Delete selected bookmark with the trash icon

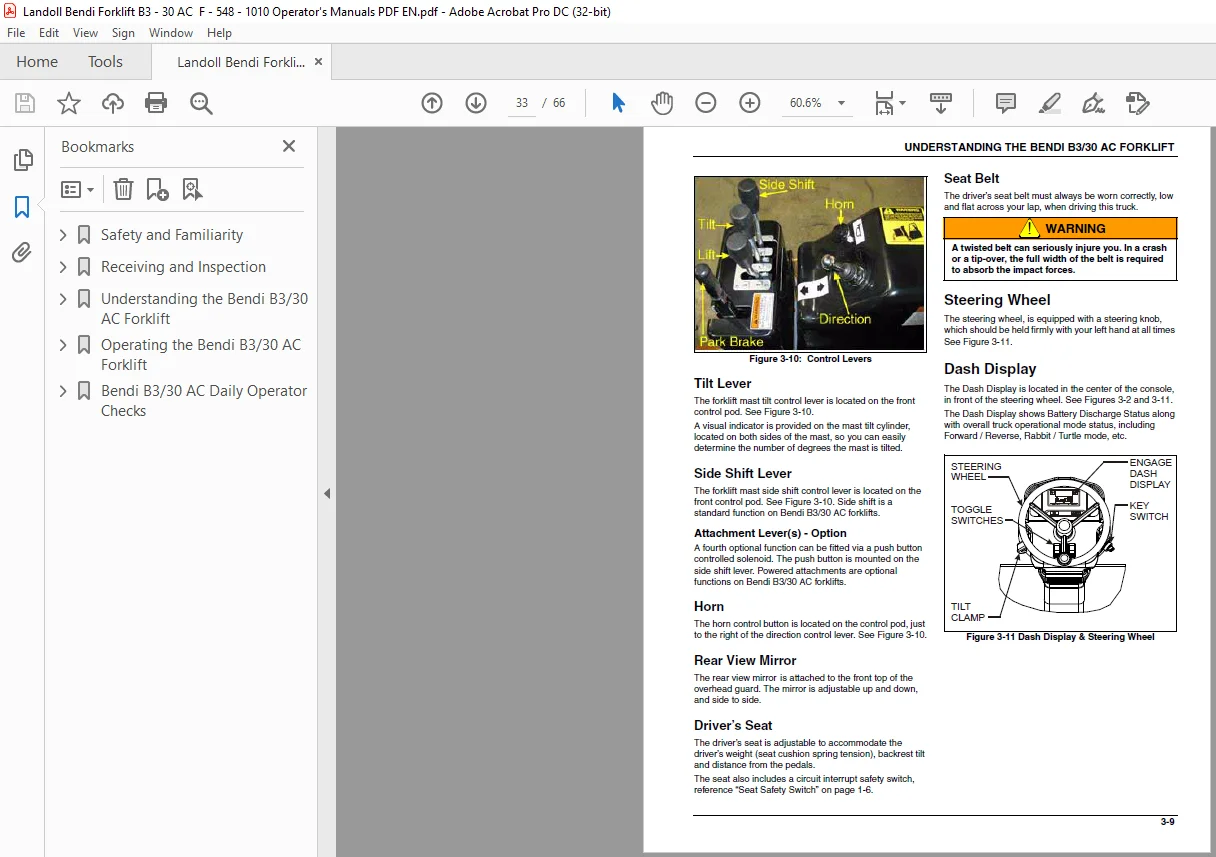tap(122, 189)
